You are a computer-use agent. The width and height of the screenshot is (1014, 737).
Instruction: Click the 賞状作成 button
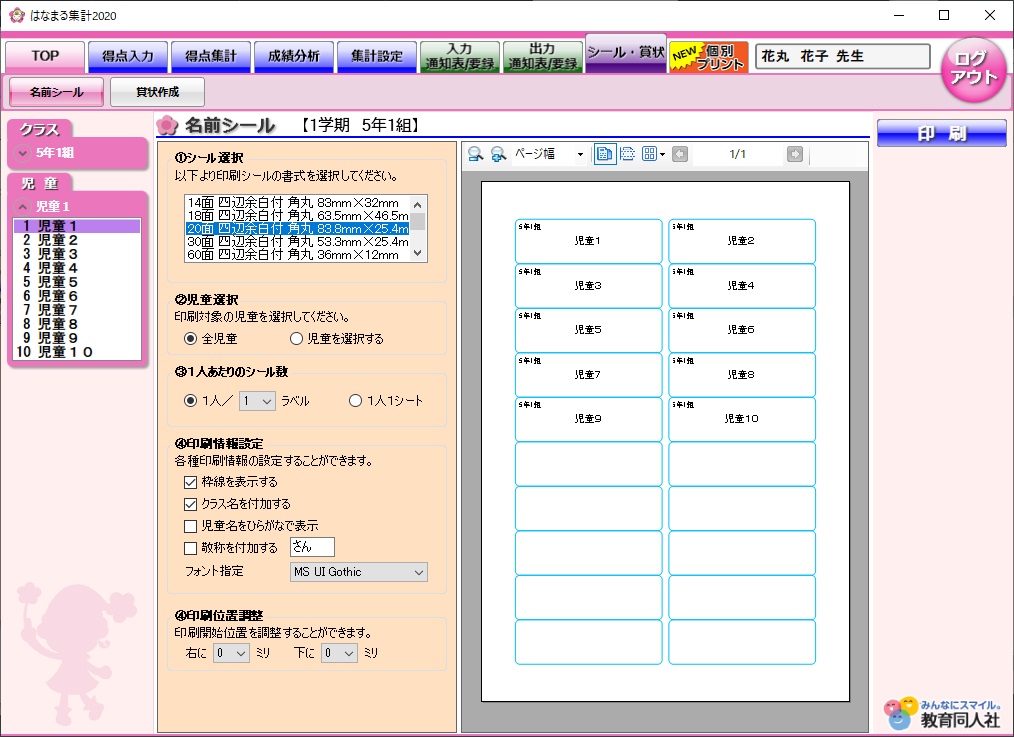(157, 92)
